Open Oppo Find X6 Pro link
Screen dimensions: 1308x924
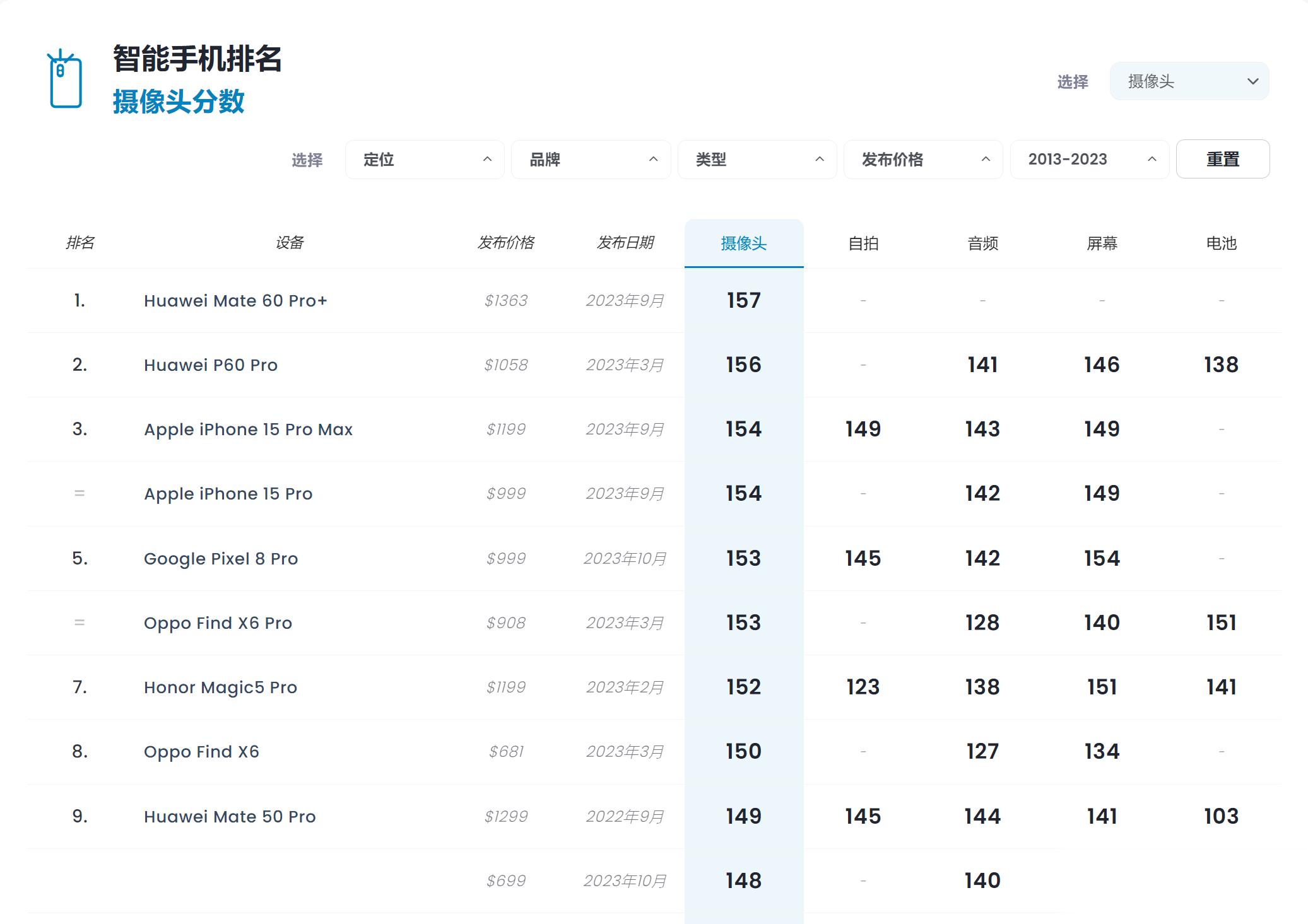218,623
